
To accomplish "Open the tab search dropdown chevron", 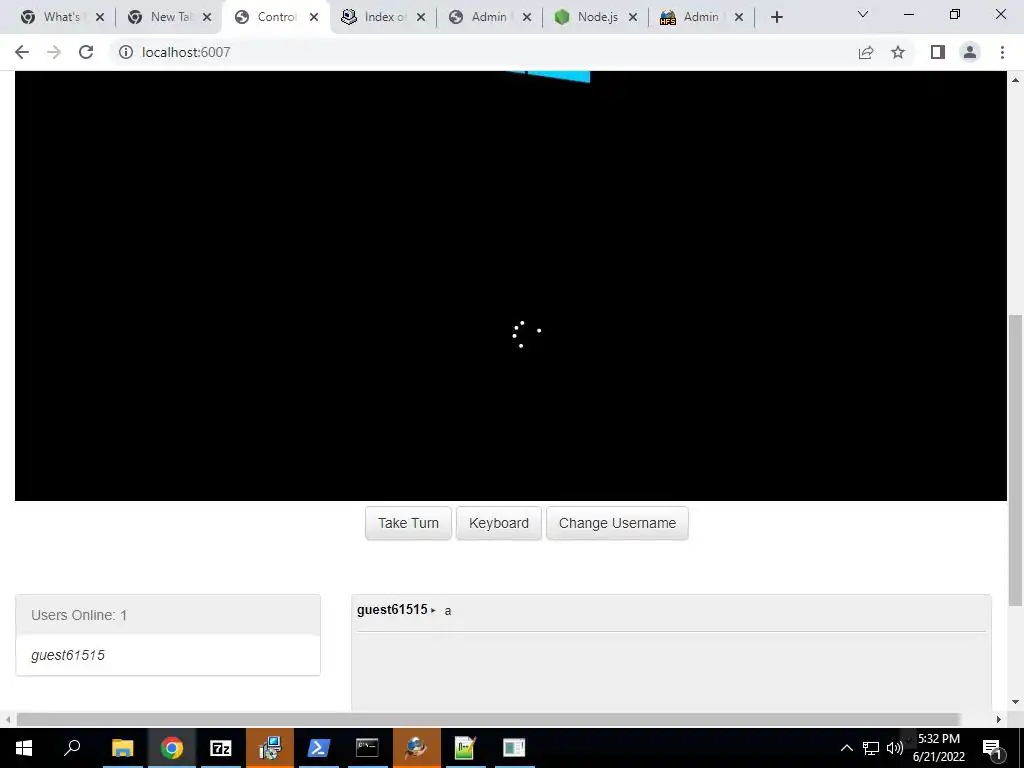I will point(863,14).
